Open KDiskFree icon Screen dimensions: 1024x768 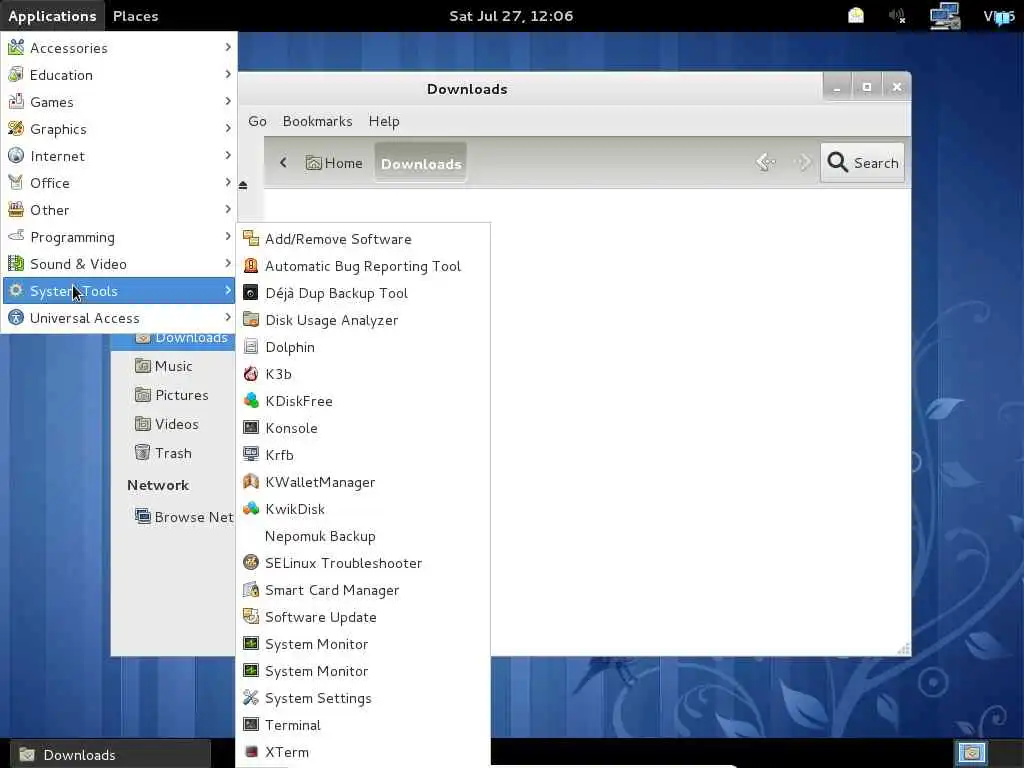[251, 401]
